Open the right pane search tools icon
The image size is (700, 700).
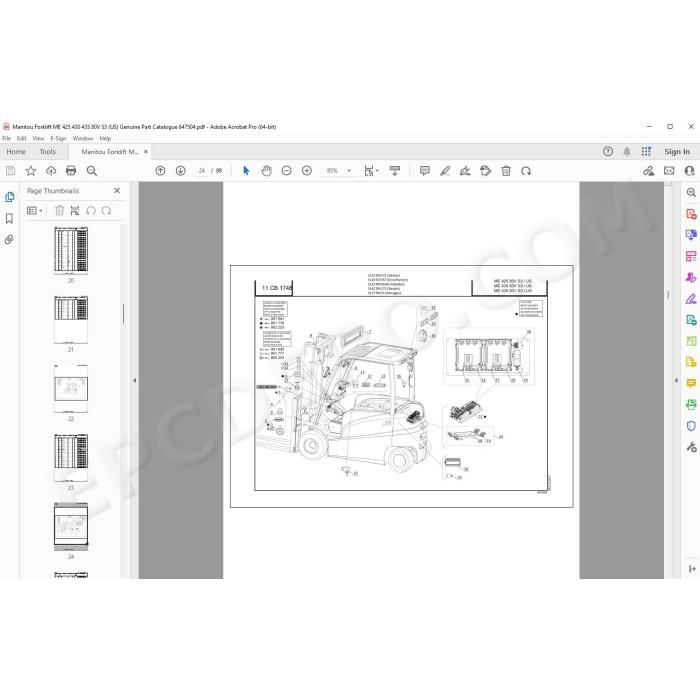pos(691,192)
